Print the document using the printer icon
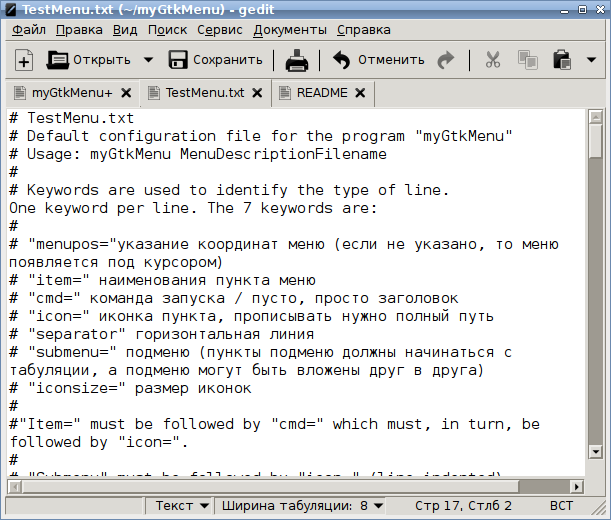611x520 pixels. 297,60
